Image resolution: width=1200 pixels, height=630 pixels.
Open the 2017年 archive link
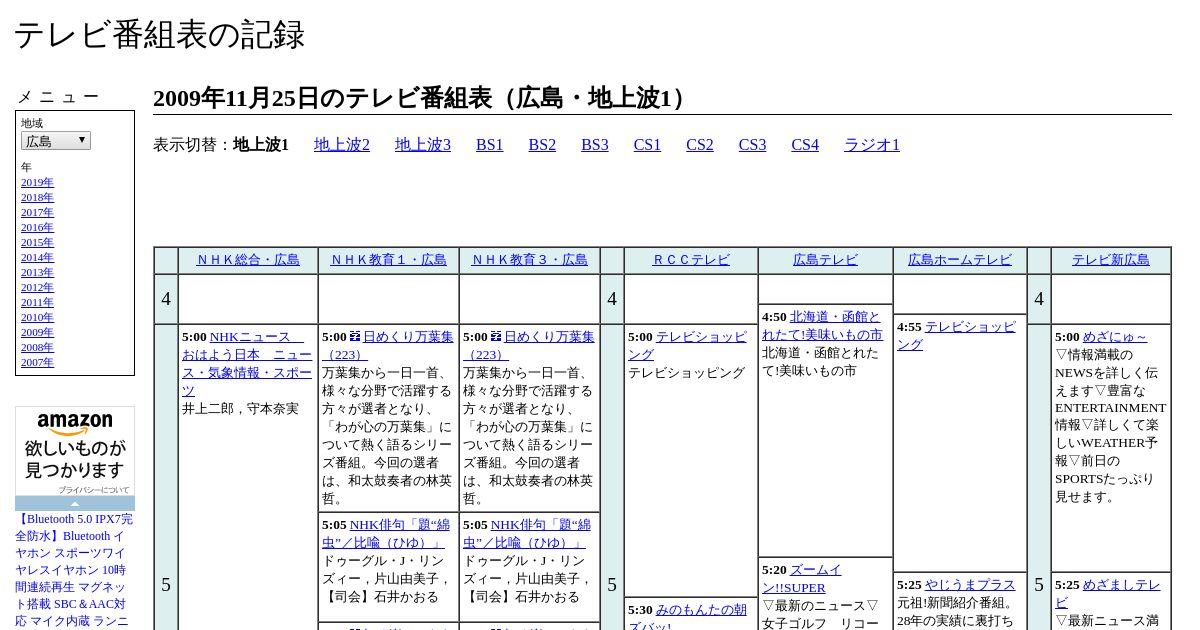(37, 212)
